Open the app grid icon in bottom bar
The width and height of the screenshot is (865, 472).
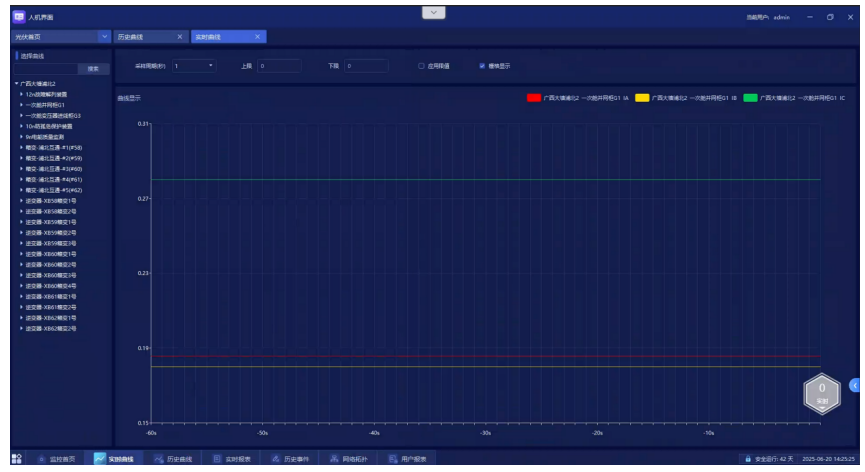pos(17,458)
